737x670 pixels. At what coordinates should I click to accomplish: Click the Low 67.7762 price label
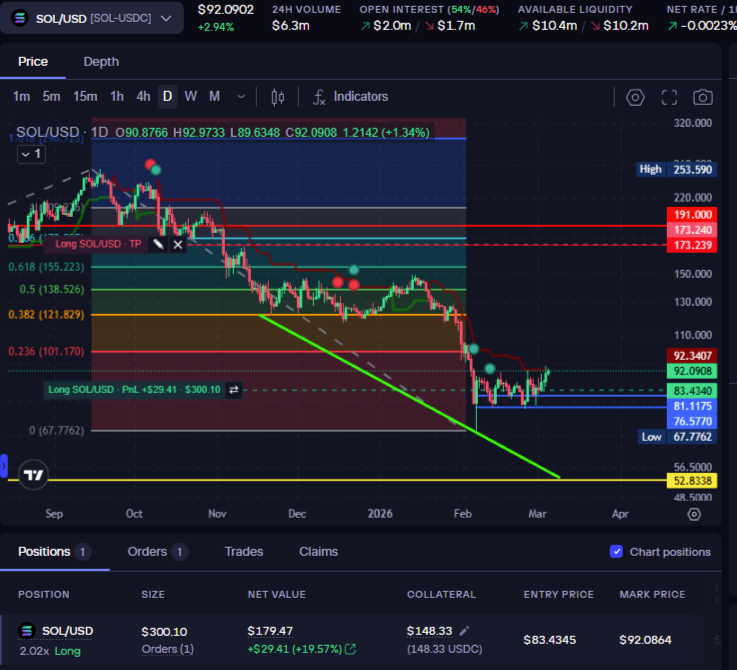pos(677,437)
